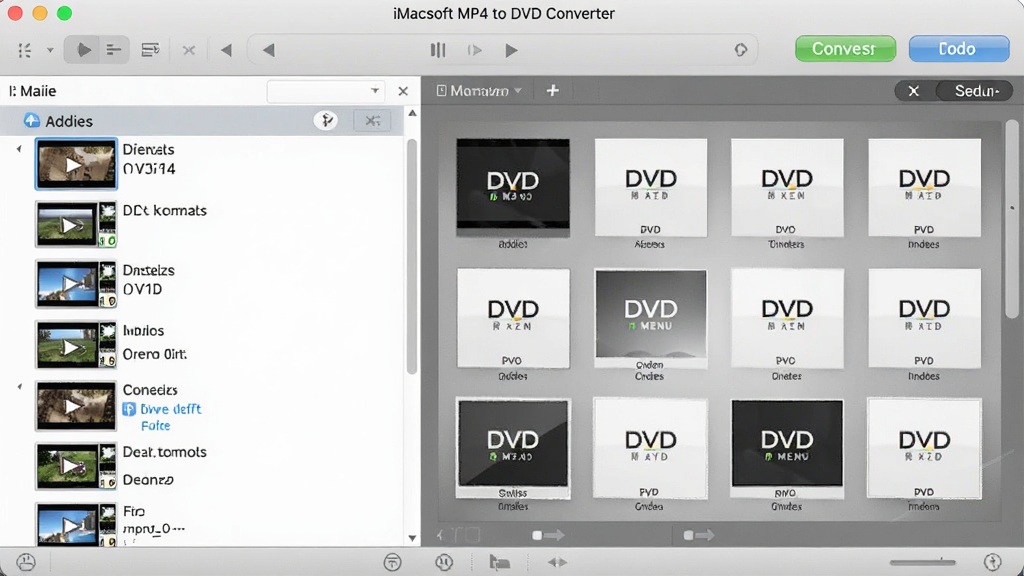The width and height of the screenshot is (1024, 576).
Task: Click the DCt komats title text
Action: [x=165, y=210]
